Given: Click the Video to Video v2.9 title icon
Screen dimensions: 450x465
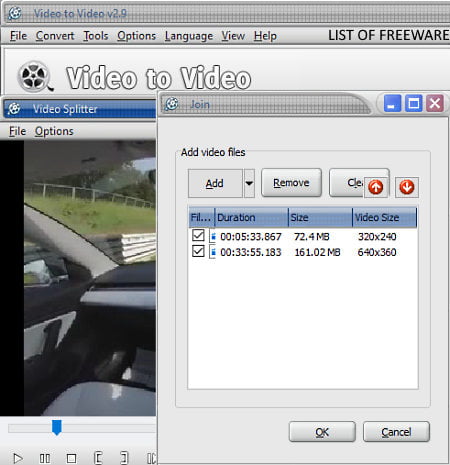Looking at the screenshot, I should click(x=15, y=13).
